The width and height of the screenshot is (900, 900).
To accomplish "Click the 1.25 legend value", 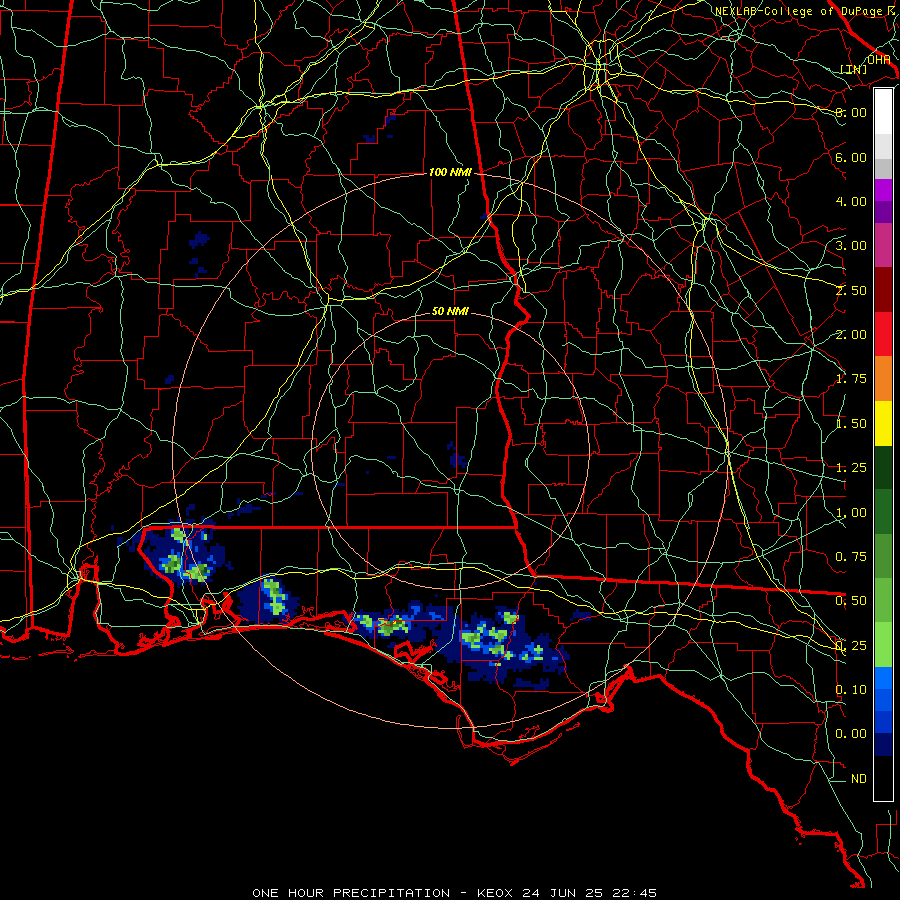I will (851, 468).
